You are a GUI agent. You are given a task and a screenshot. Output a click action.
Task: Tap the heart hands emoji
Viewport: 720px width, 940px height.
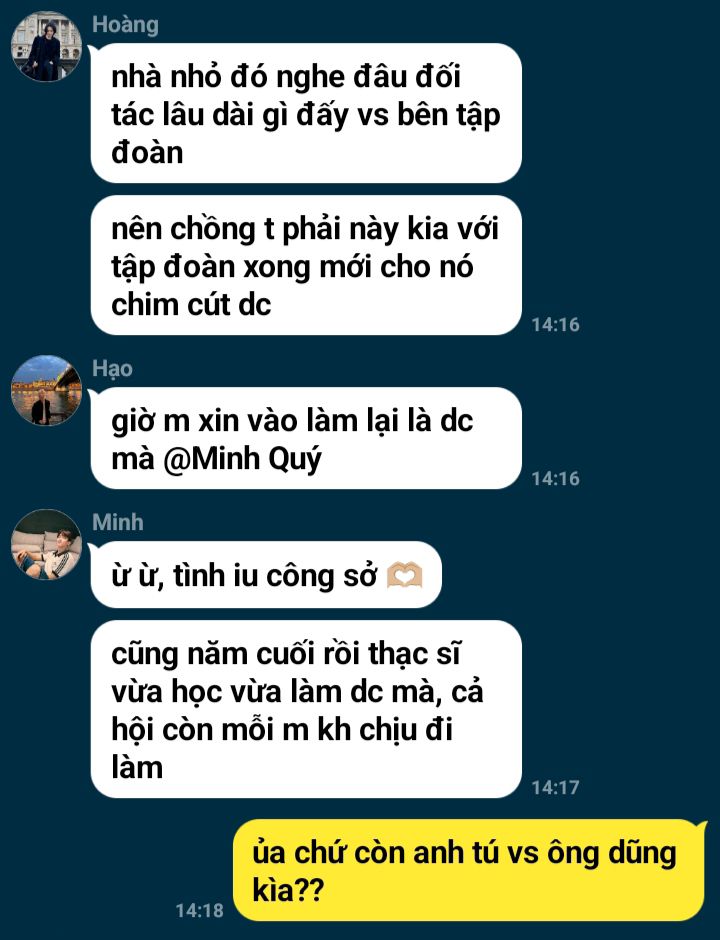click(405, 576)
